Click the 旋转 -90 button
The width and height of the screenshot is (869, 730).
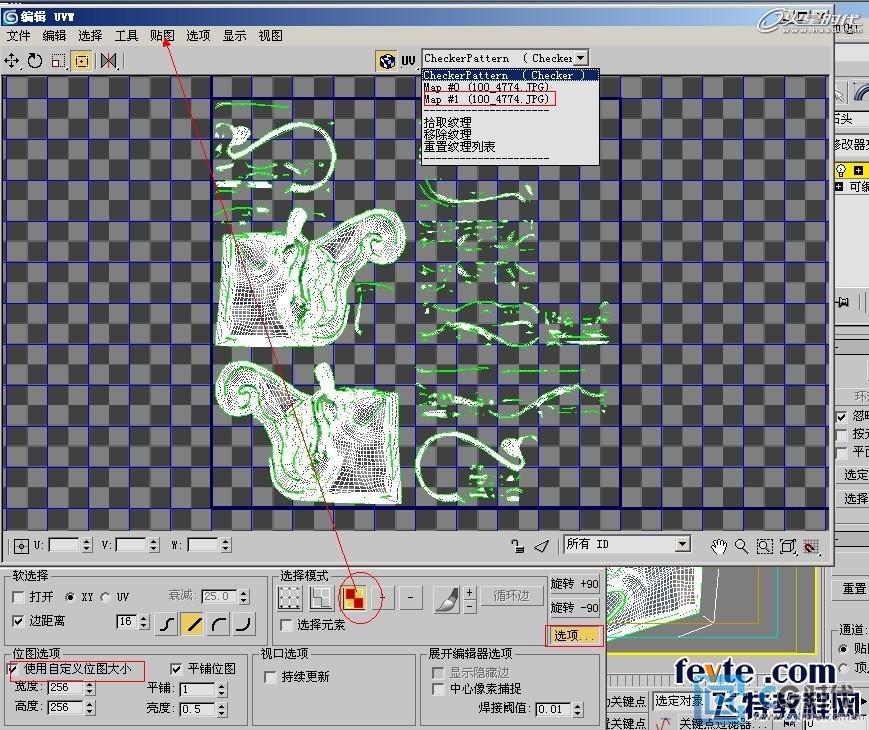pyautogui.click(x=575, y=608)
